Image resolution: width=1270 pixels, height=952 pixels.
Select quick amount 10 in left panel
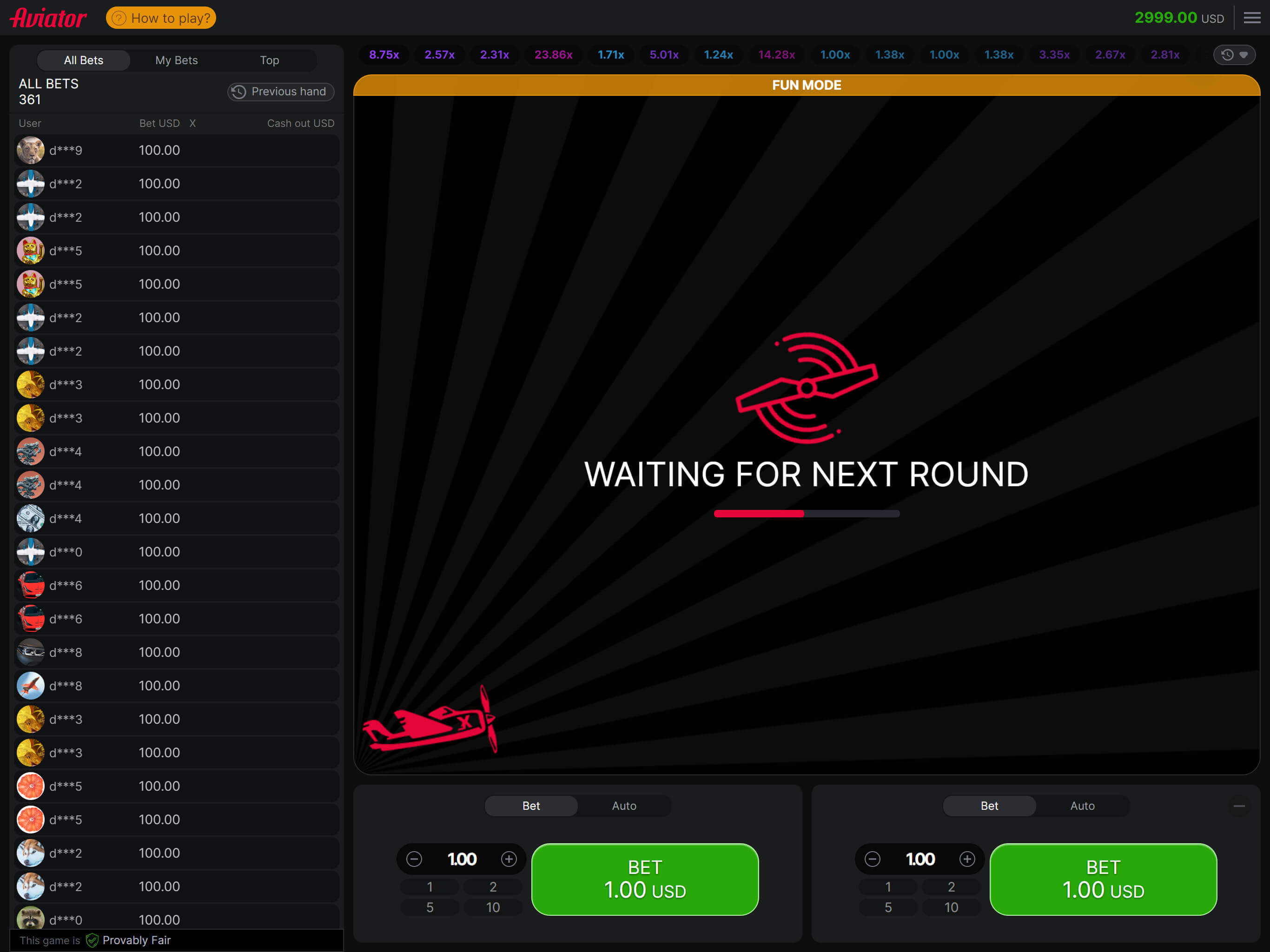[x=493, y=907]
